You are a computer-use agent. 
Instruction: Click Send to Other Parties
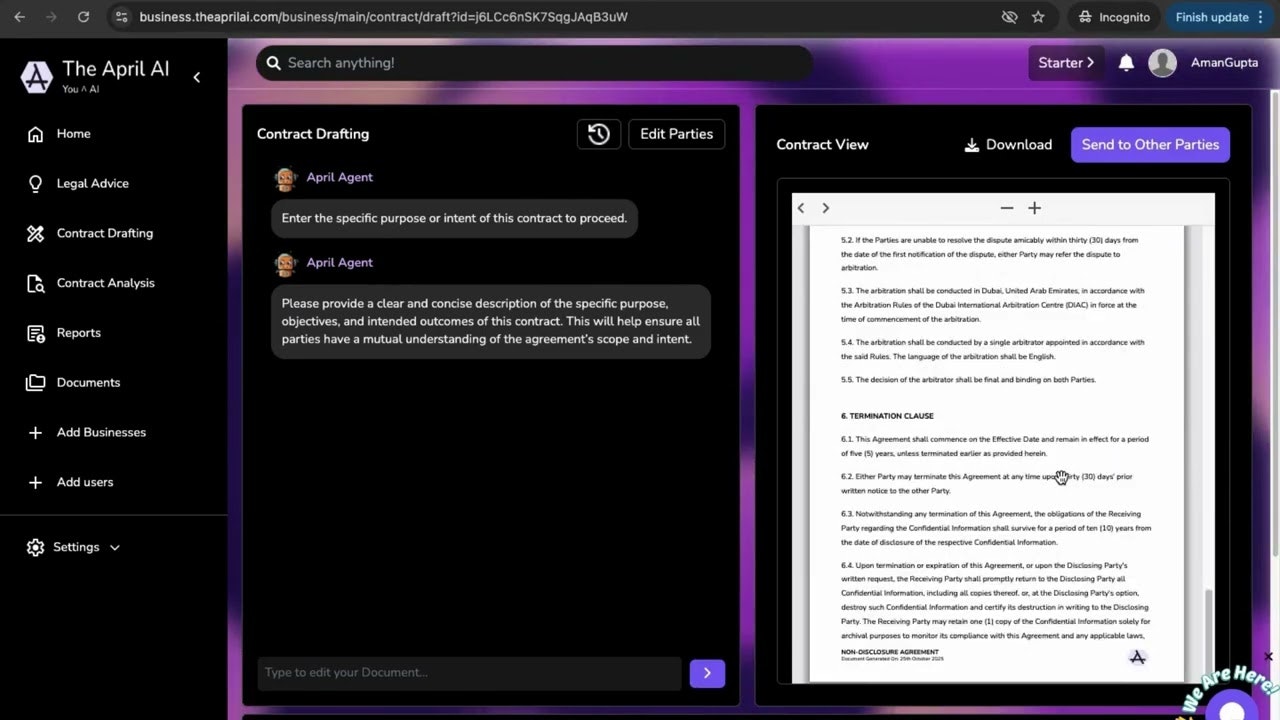[1150, 145]
